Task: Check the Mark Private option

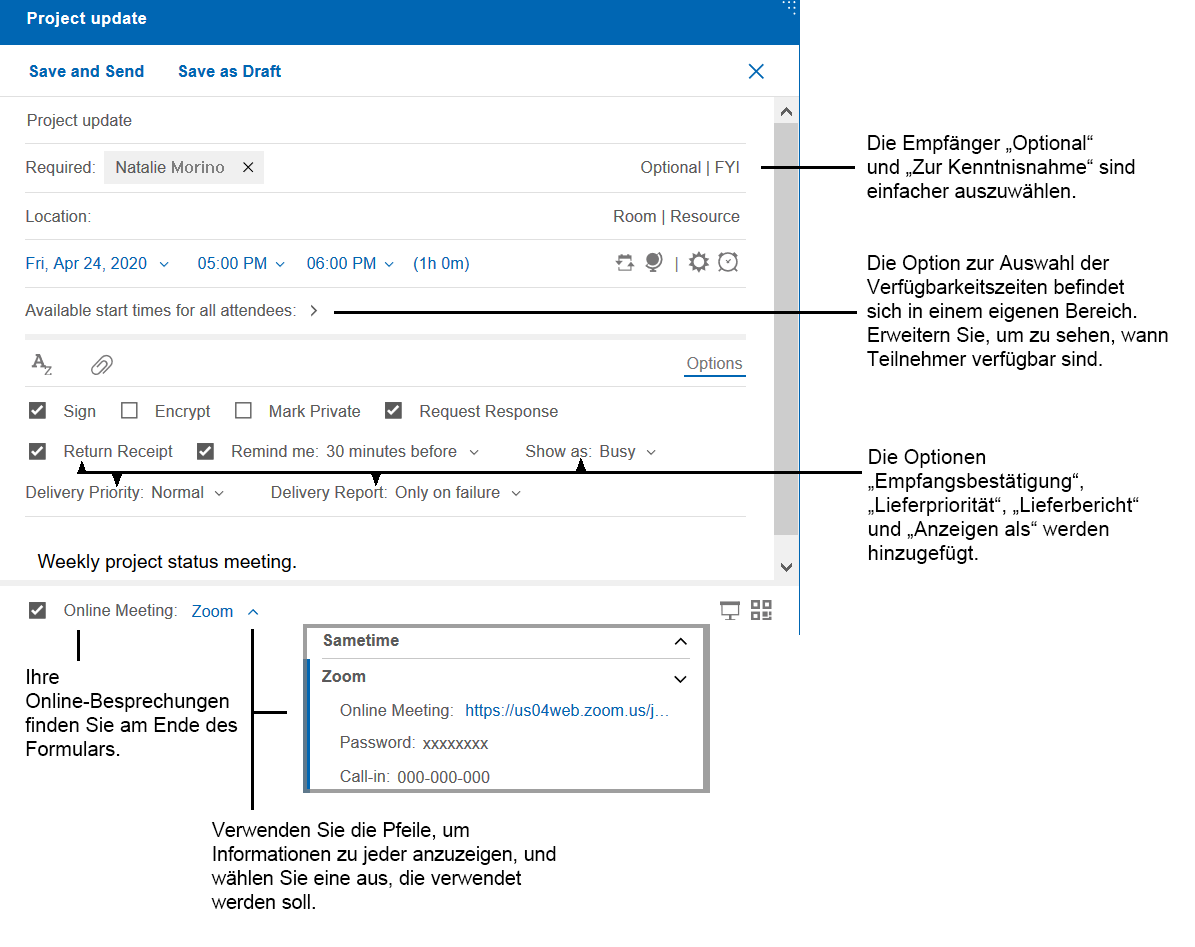Action: (x=243, y=410)
